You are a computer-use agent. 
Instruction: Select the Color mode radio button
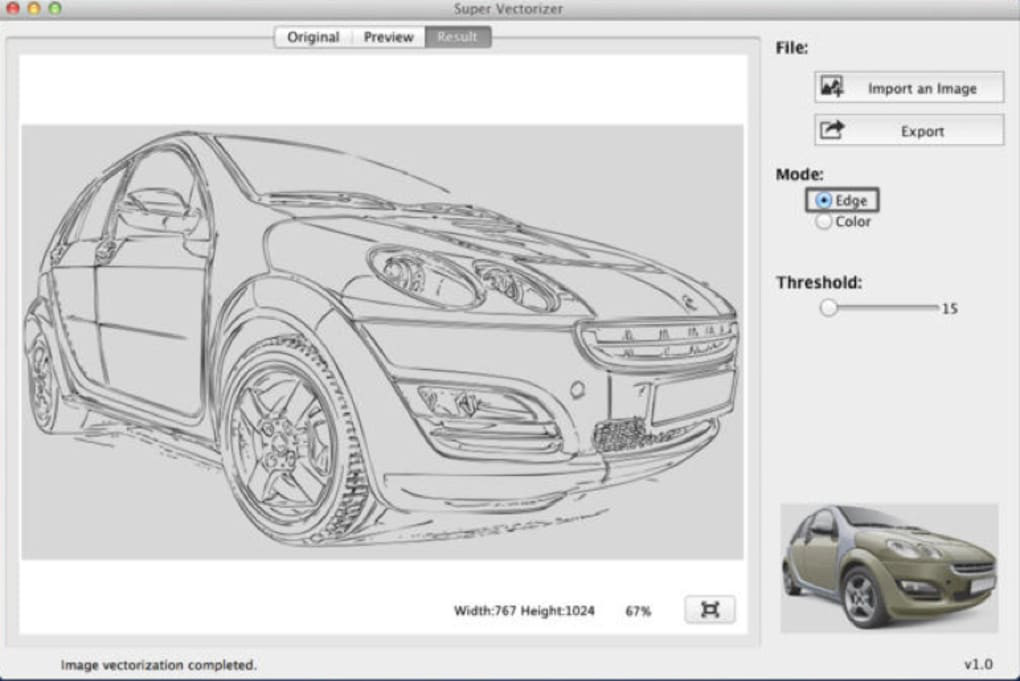[824, 222]
